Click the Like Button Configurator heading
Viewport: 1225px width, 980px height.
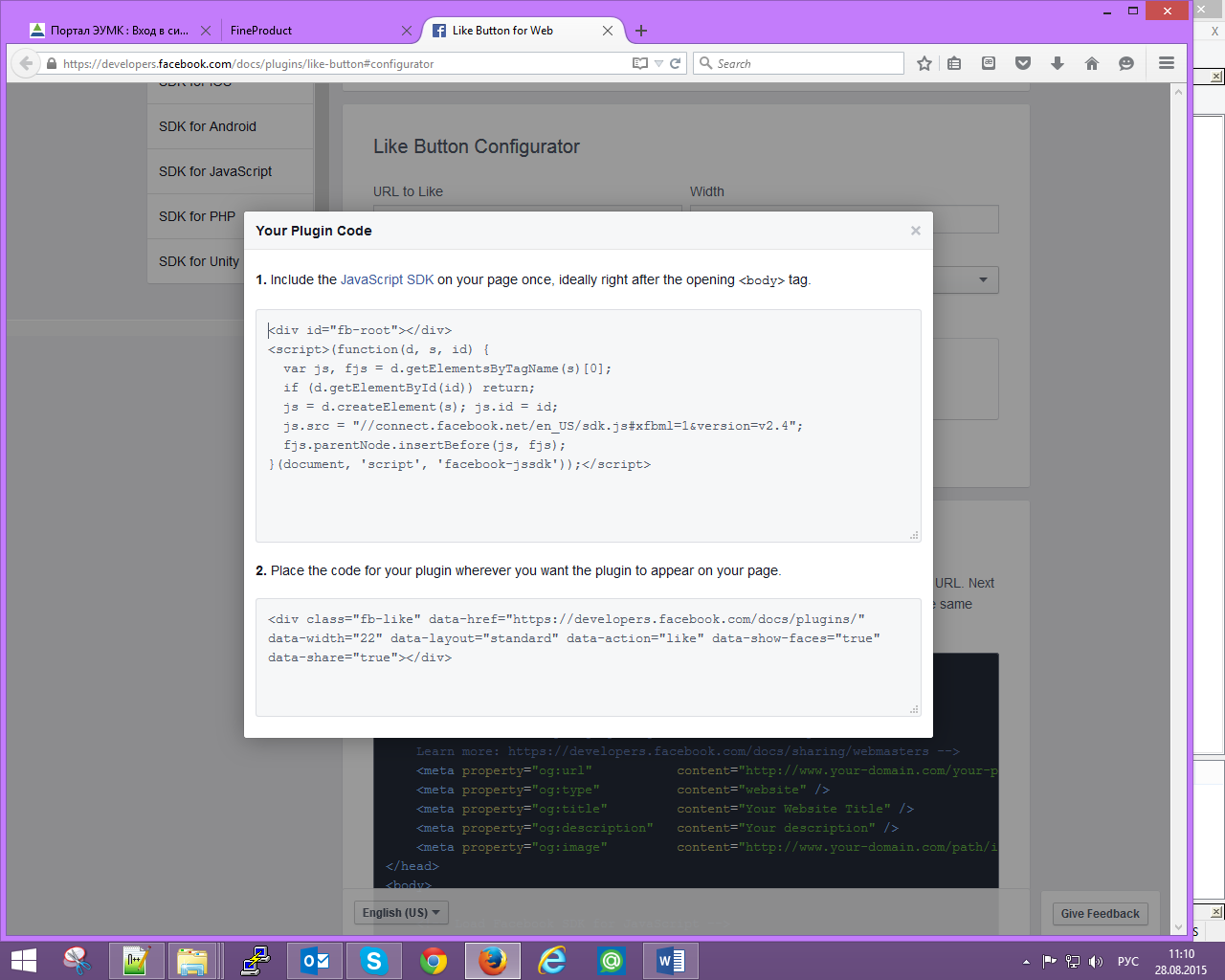[477, 146]
